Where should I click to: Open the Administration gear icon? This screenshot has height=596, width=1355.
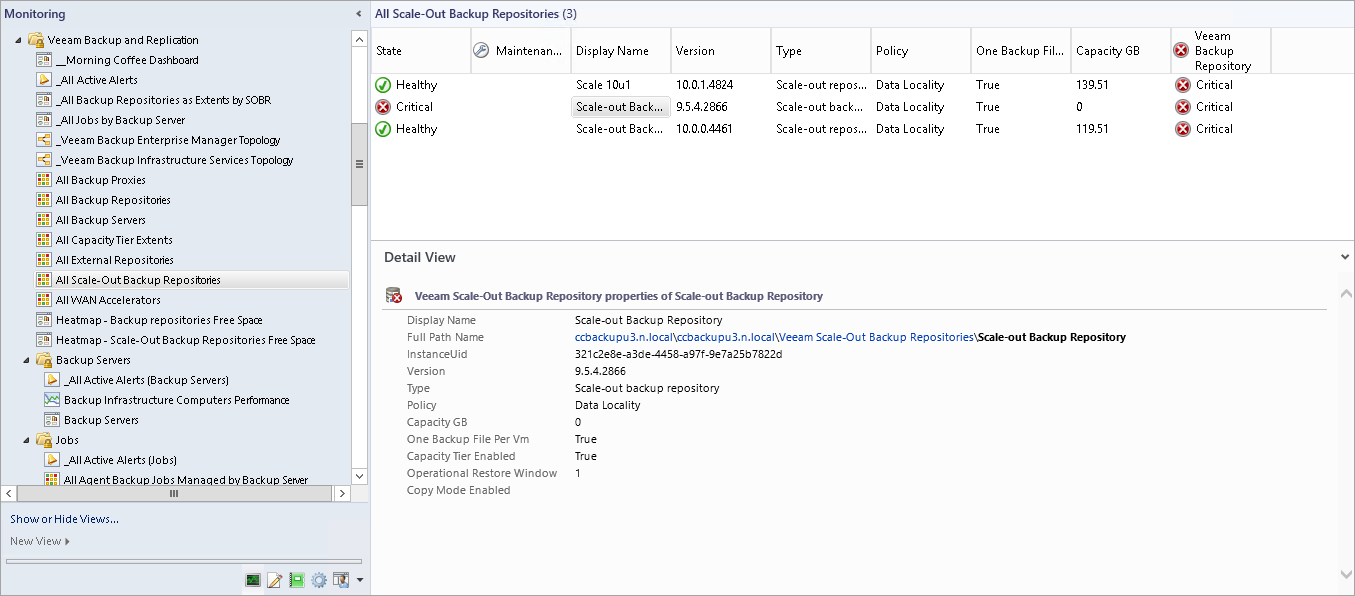pyautogui.click(x=319, y=580)
